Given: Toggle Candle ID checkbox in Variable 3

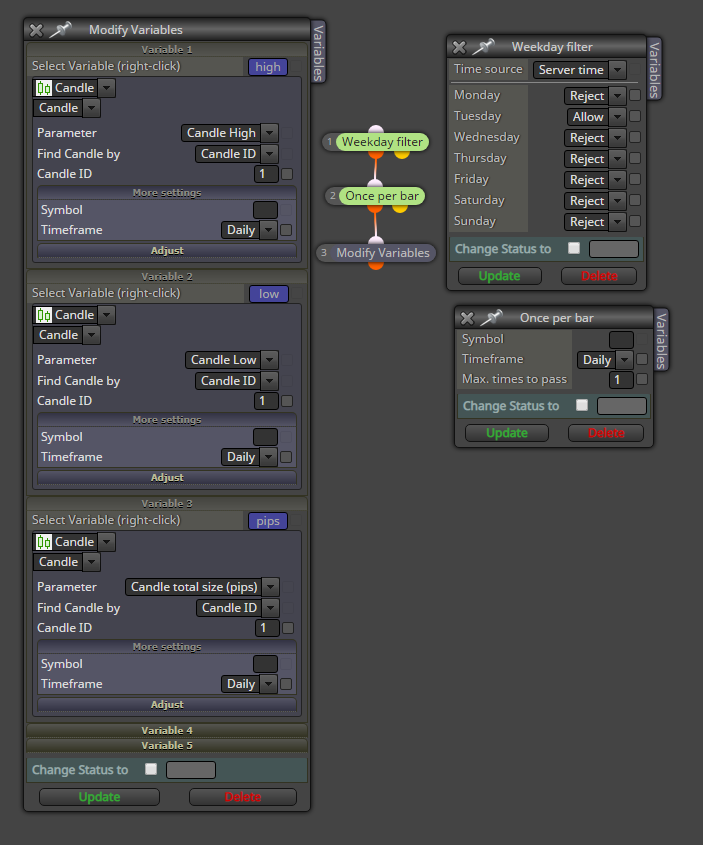Looking at the screenshot, I should (288, 628).
